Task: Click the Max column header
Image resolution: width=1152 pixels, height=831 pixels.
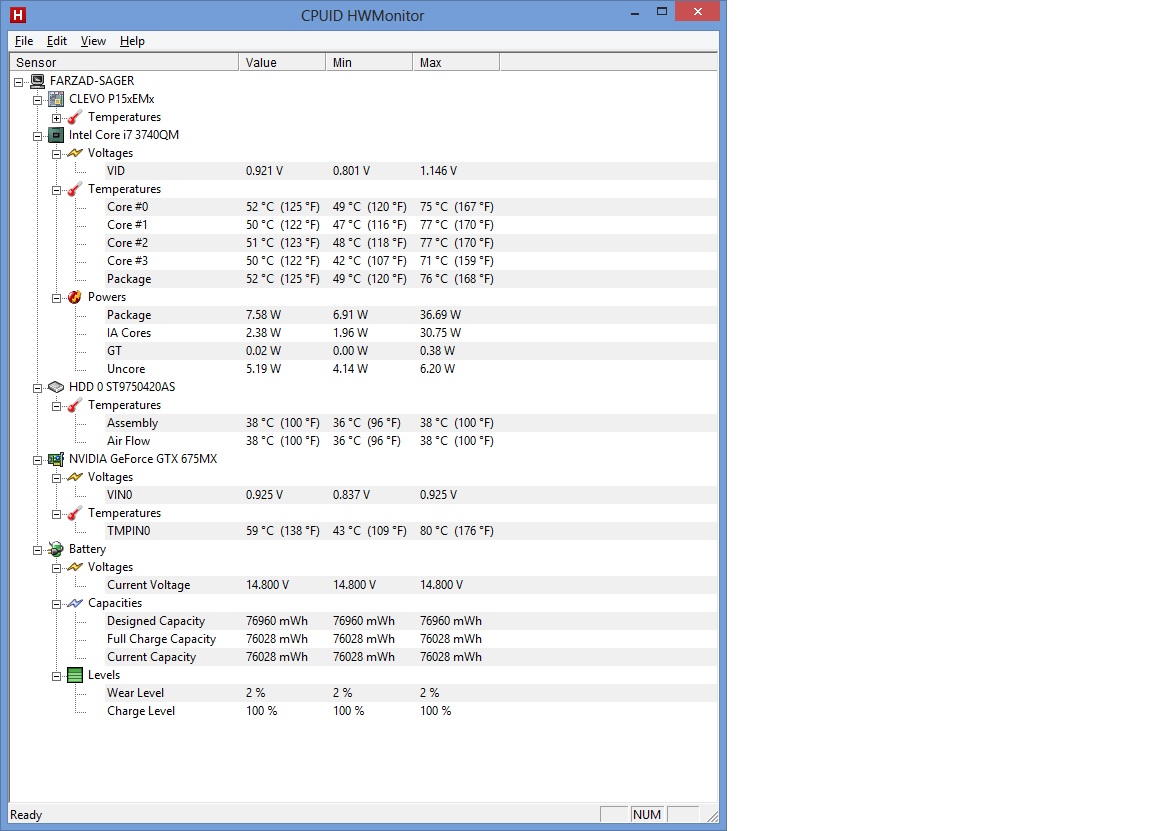Action: coord(456,62)
